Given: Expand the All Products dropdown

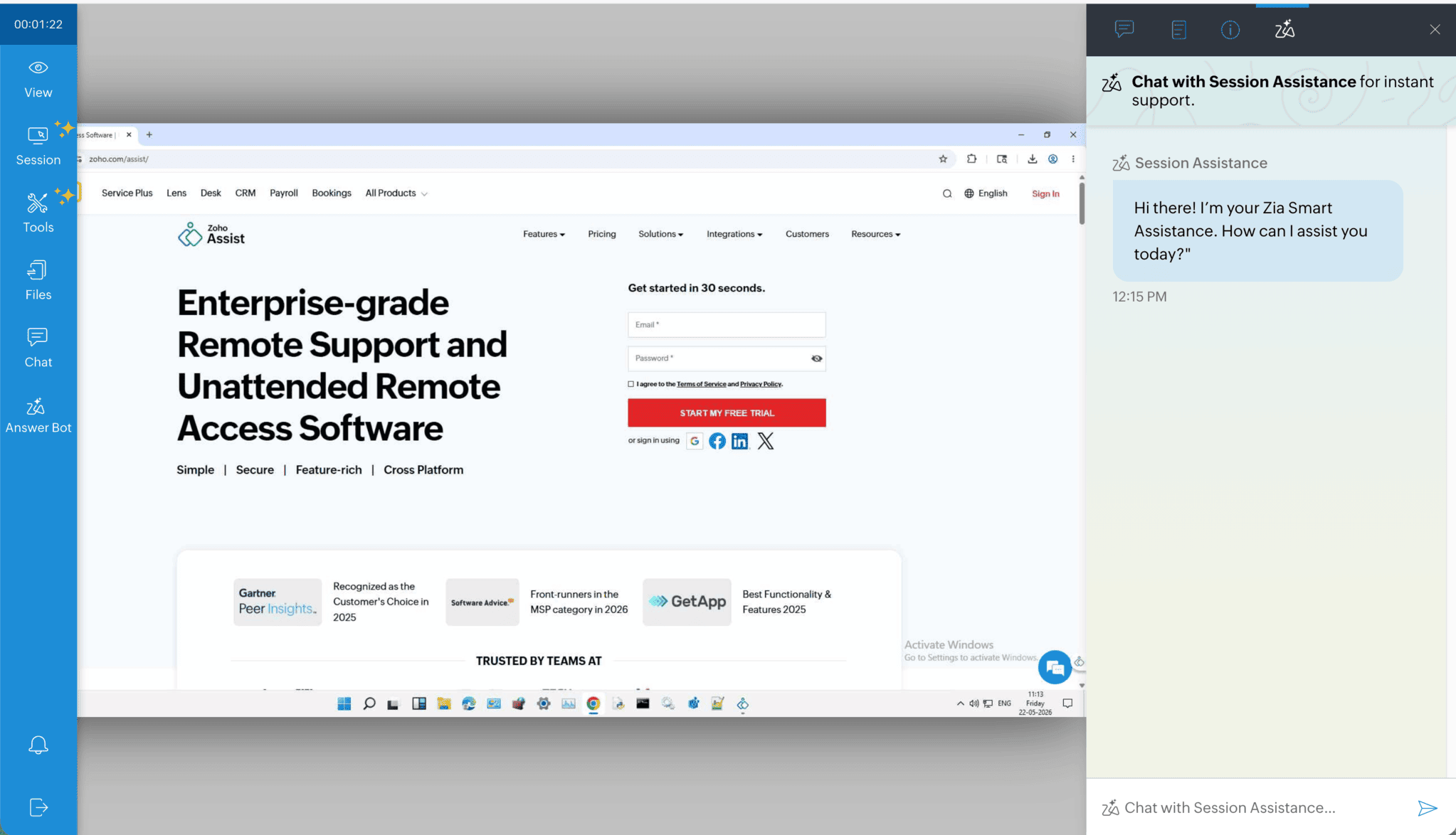Looking at the screenshot, I should (x=396, y=193).
